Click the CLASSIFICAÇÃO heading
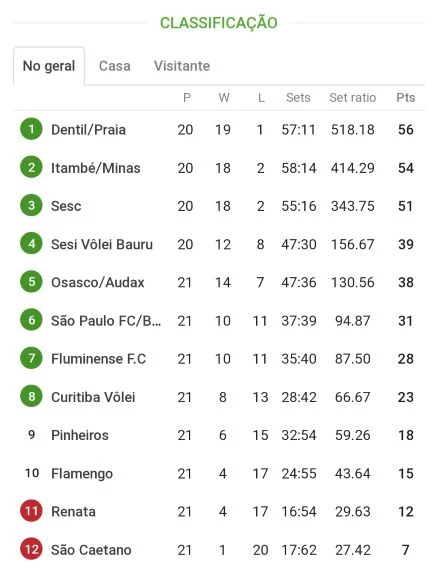The width and height of the screenshot is (437, 571). tap(219, 23)
